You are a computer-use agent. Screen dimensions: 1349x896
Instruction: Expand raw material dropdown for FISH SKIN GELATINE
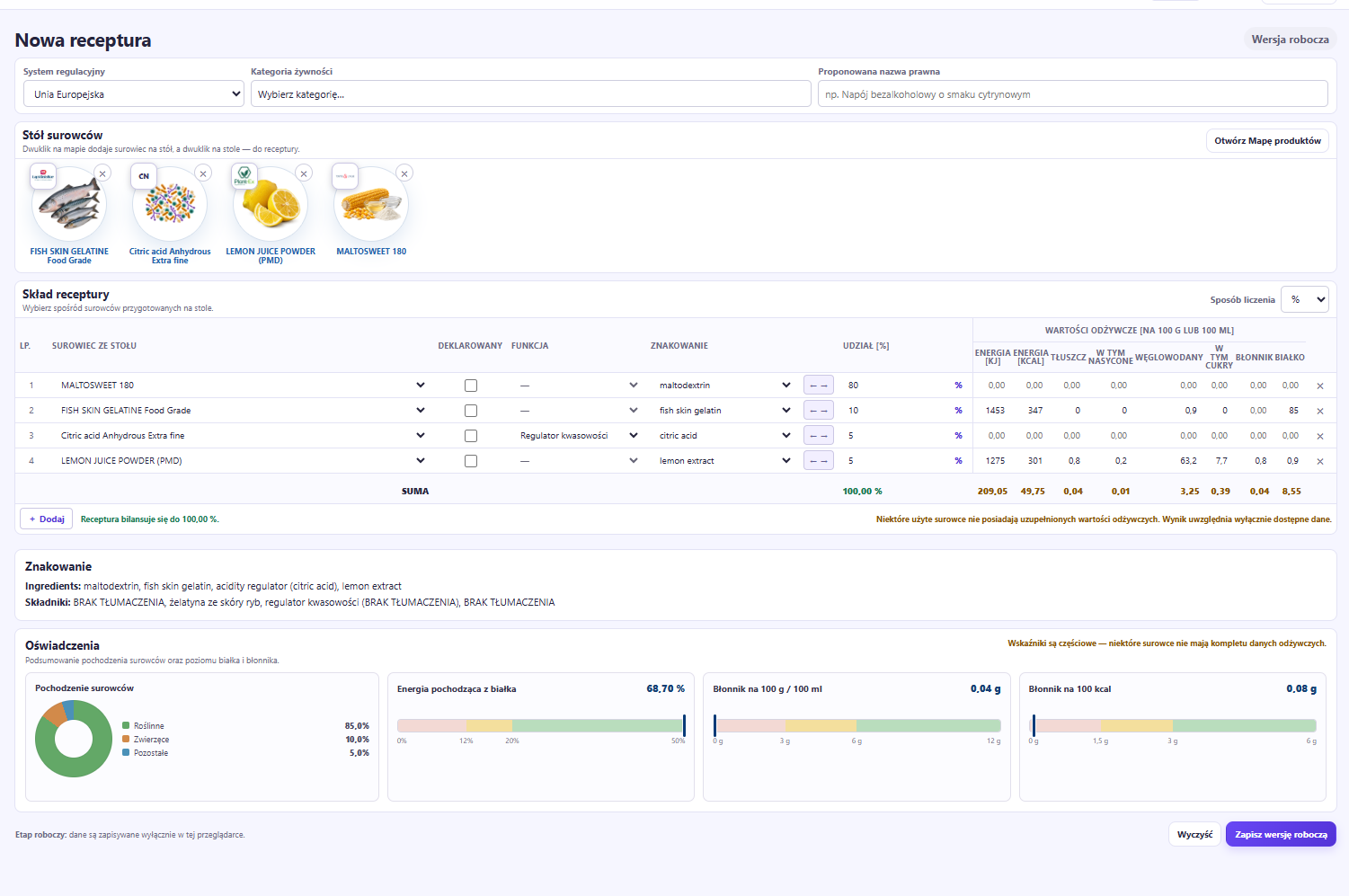pos(243,411)
